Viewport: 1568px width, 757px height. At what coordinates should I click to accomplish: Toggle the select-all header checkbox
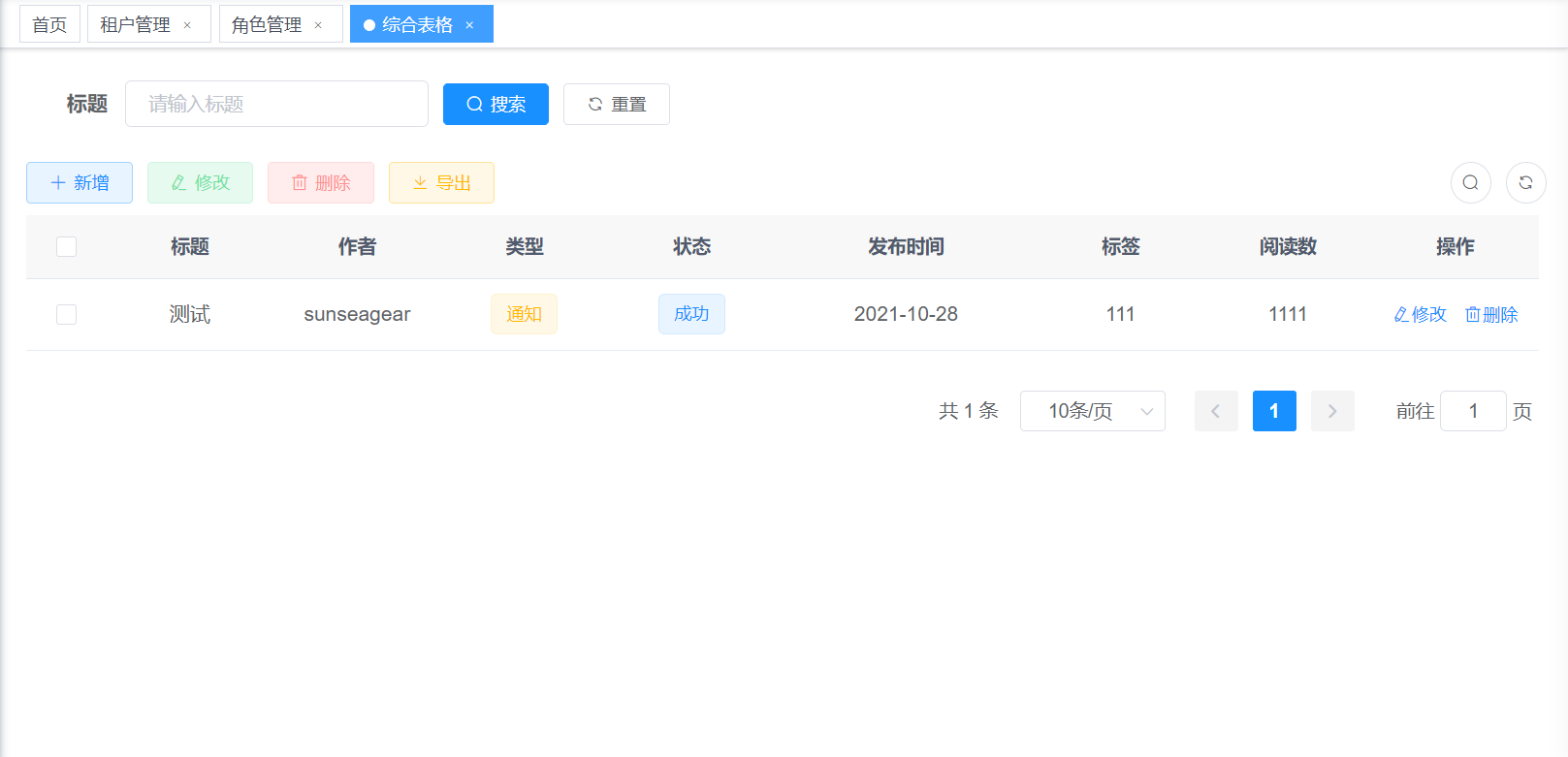[66, 246]
